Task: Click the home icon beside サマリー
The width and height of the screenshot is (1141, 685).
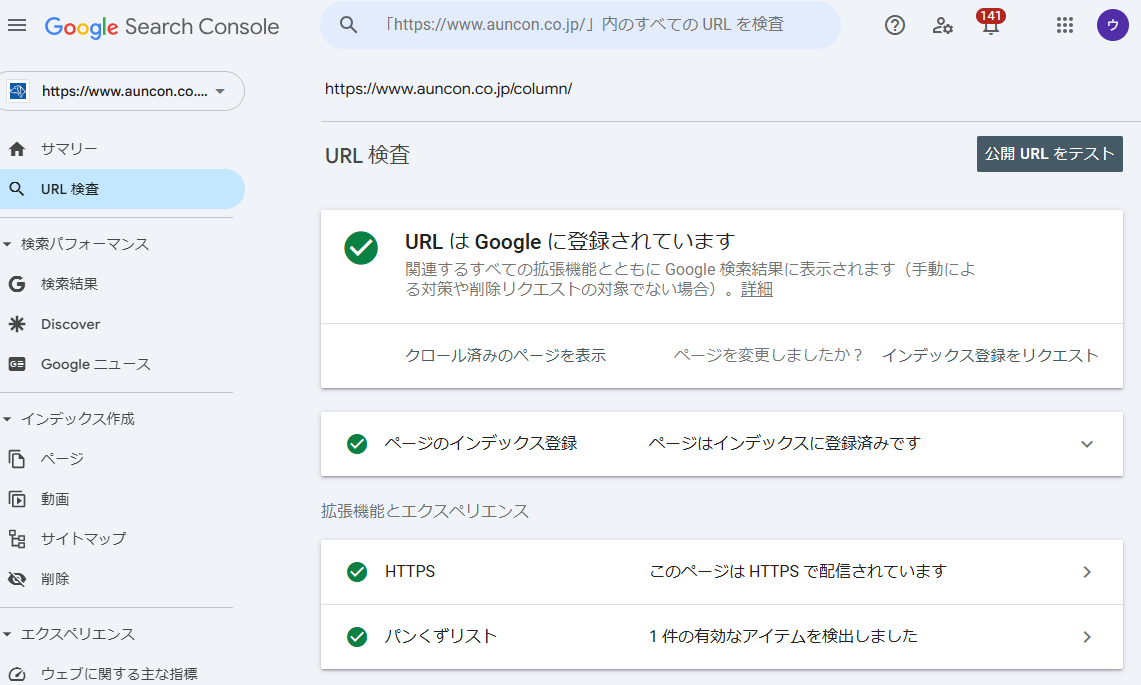Action: click(x=17, y=149)
